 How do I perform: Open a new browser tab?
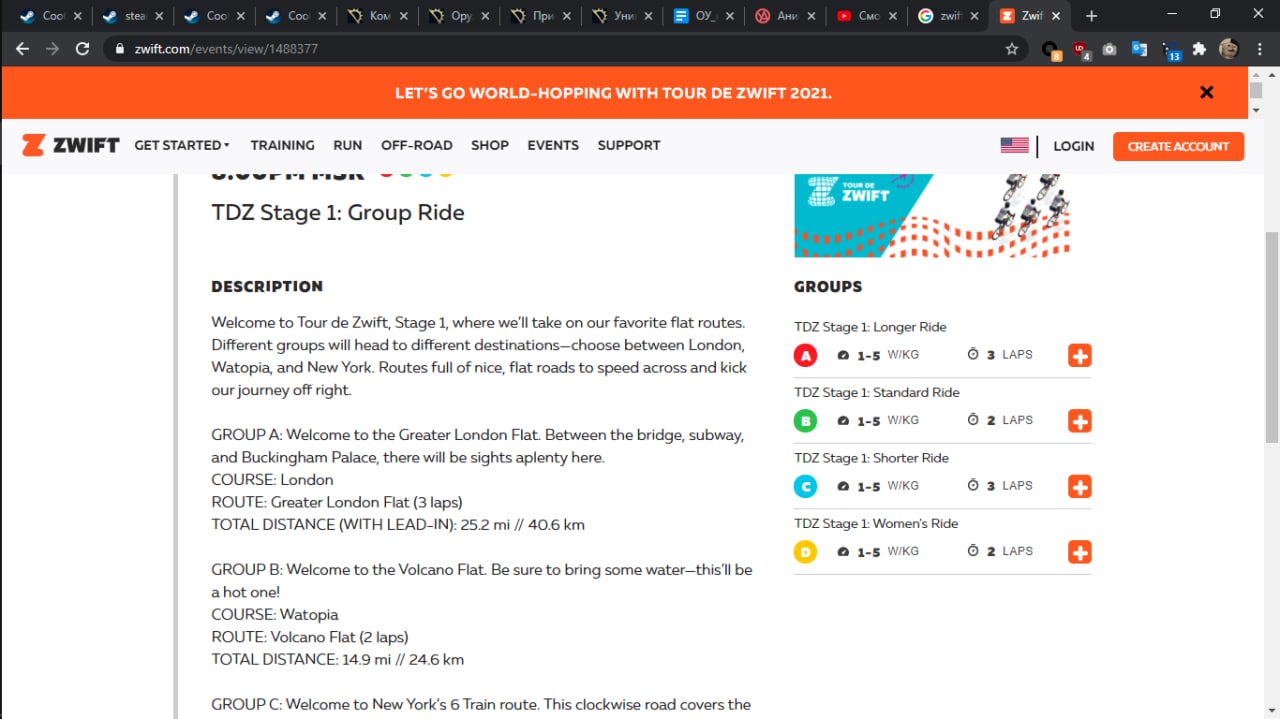click(x=1091, y=16)
